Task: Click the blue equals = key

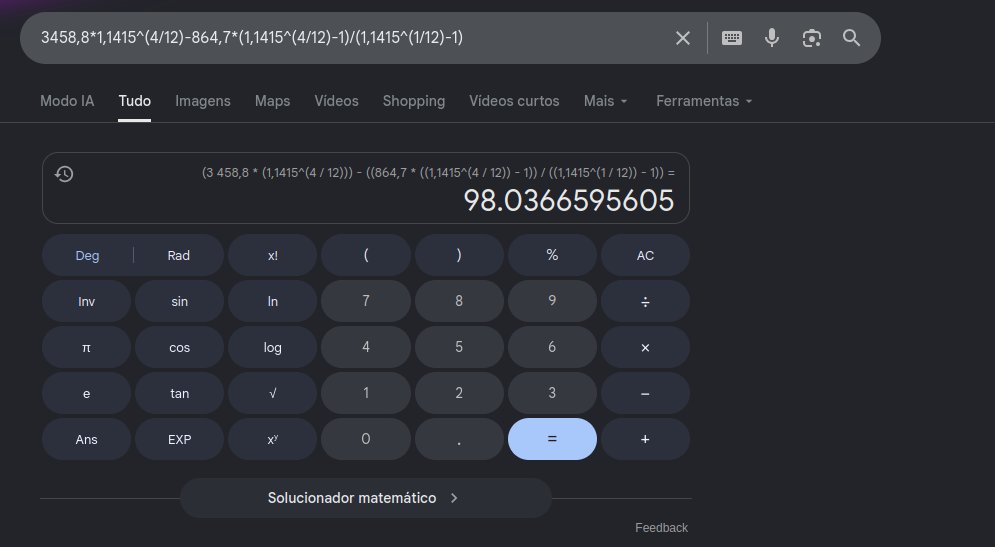Action: click(x=552, y=439)
